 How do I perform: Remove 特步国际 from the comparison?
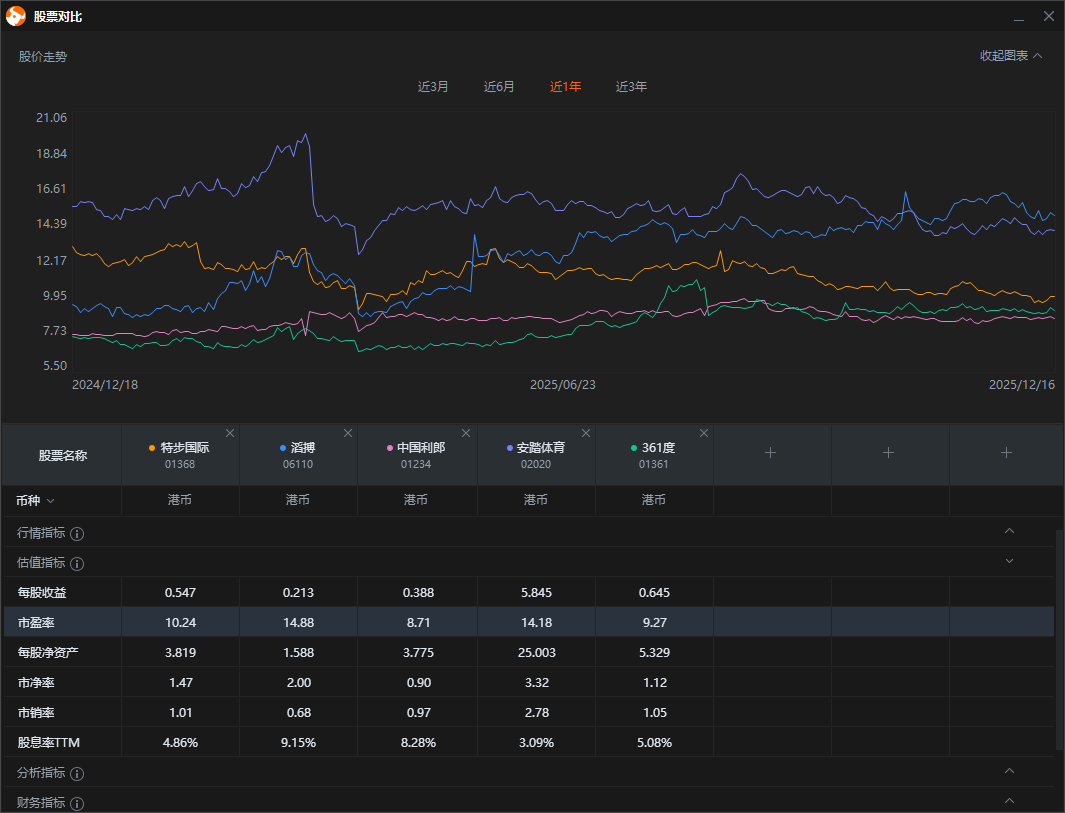click(230, 433)
